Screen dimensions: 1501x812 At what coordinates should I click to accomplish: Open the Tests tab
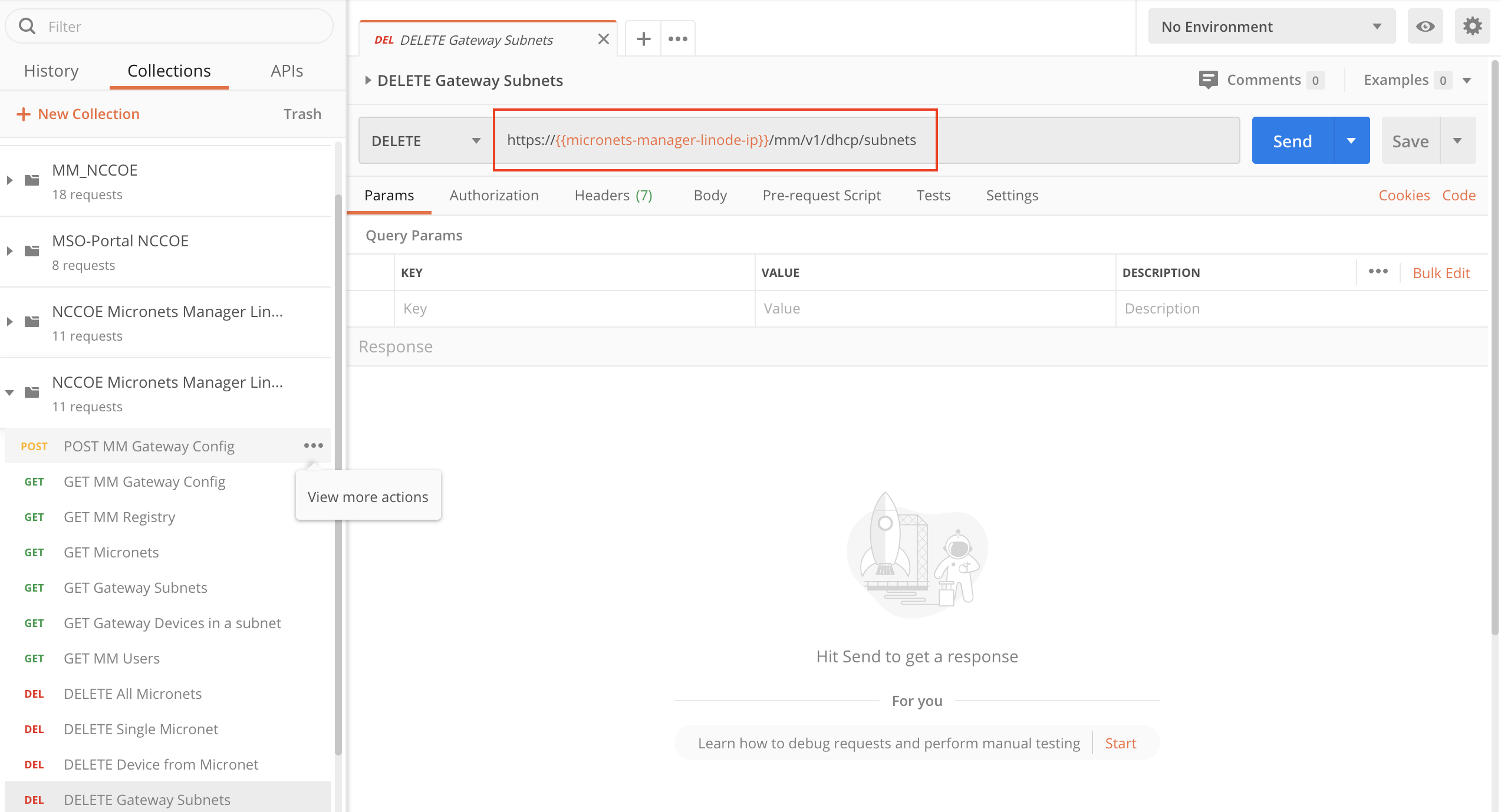[933, 195]
